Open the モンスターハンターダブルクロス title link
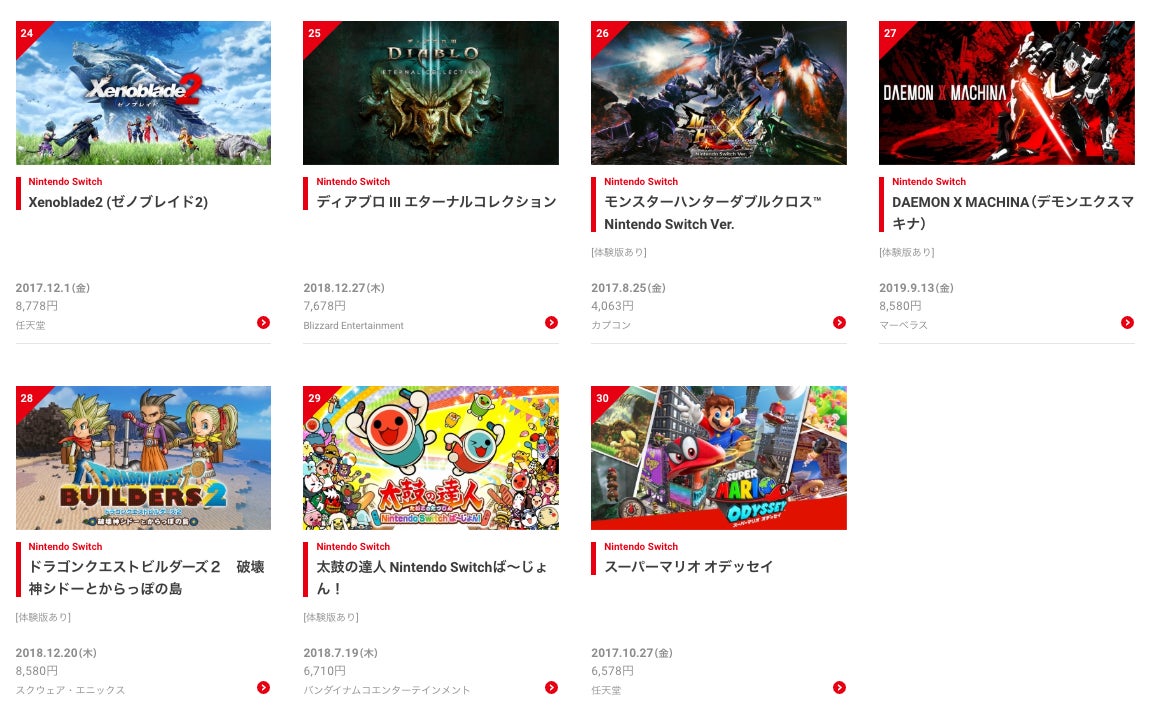Image resolution: width=1154 pixels, height=707 pixels. tap(712, 213)
